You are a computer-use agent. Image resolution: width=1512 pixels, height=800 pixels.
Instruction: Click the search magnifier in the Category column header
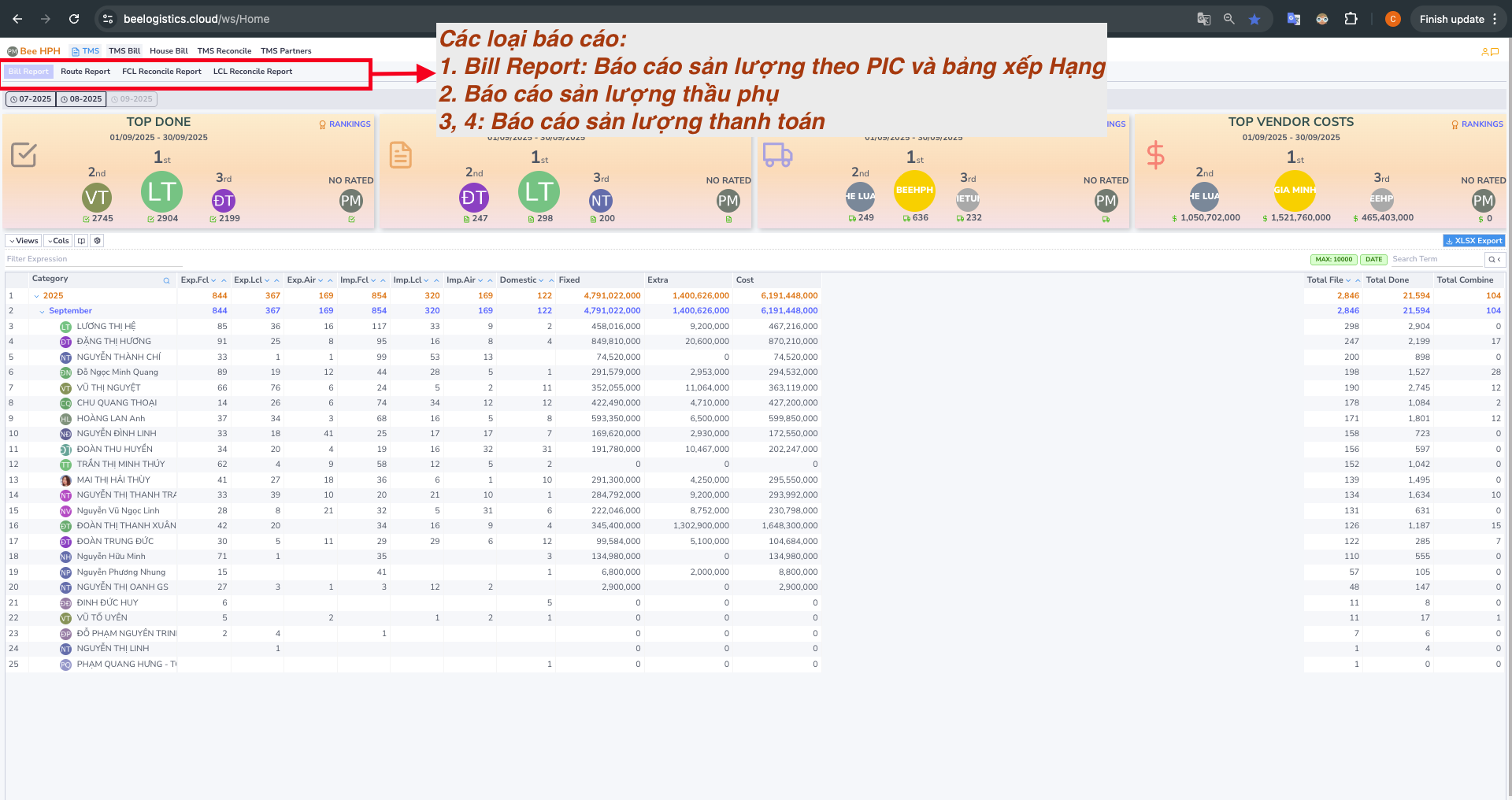coord(166,280)
